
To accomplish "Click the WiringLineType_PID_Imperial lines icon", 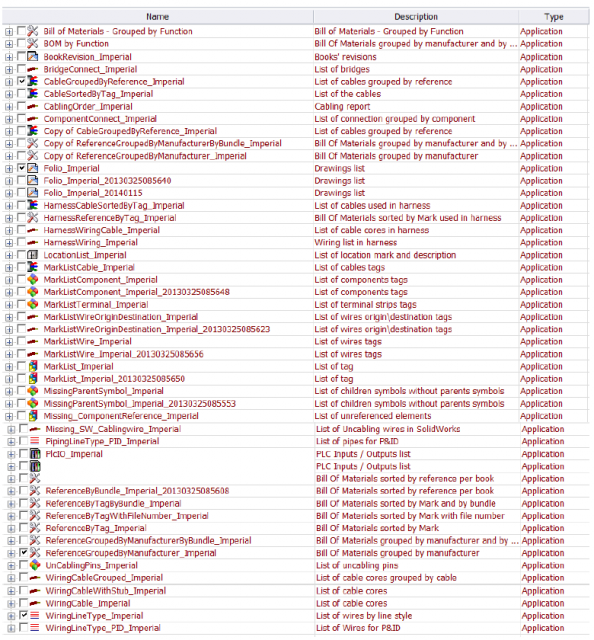I will (35, 628).
